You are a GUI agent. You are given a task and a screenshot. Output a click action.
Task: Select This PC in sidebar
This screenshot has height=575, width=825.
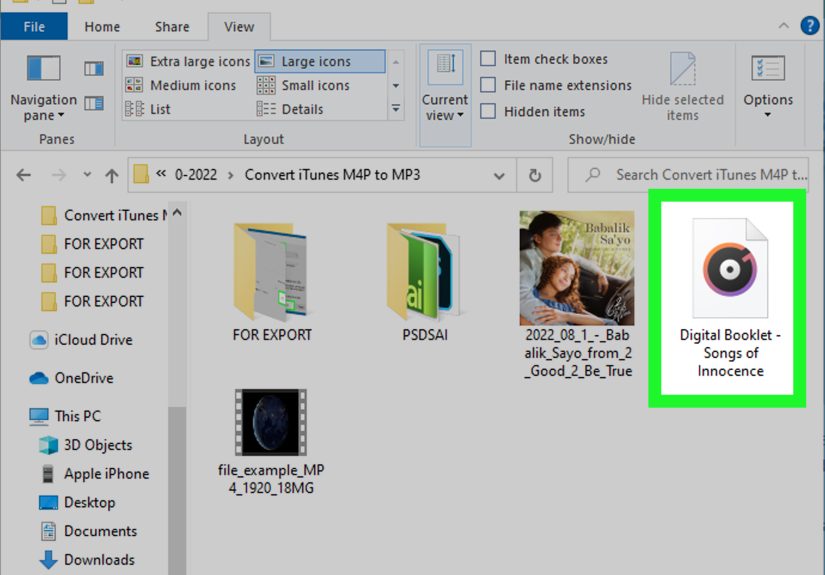(x=65, y=416)
